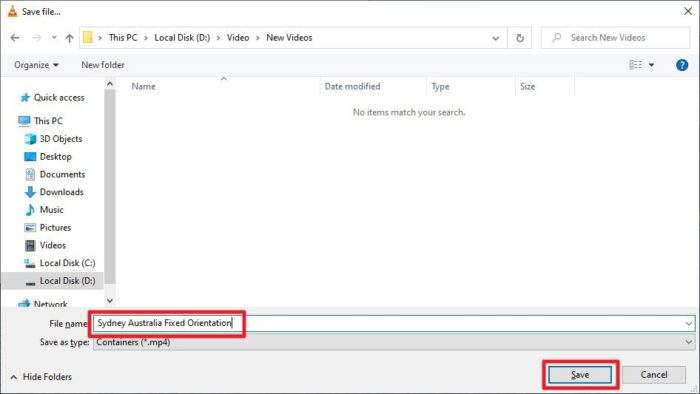Create a New folder
The image size is (700, 394).
coord(103,65)
